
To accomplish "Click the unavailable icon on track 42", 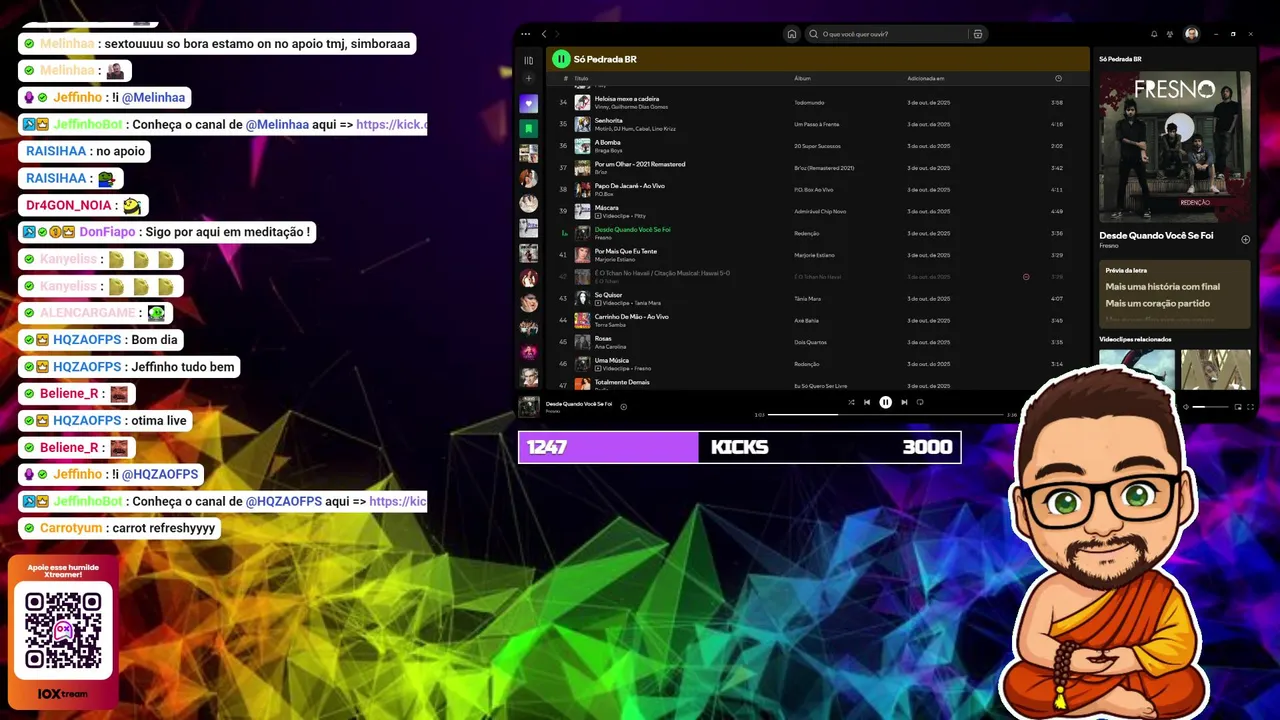I will pos(1026,277).
